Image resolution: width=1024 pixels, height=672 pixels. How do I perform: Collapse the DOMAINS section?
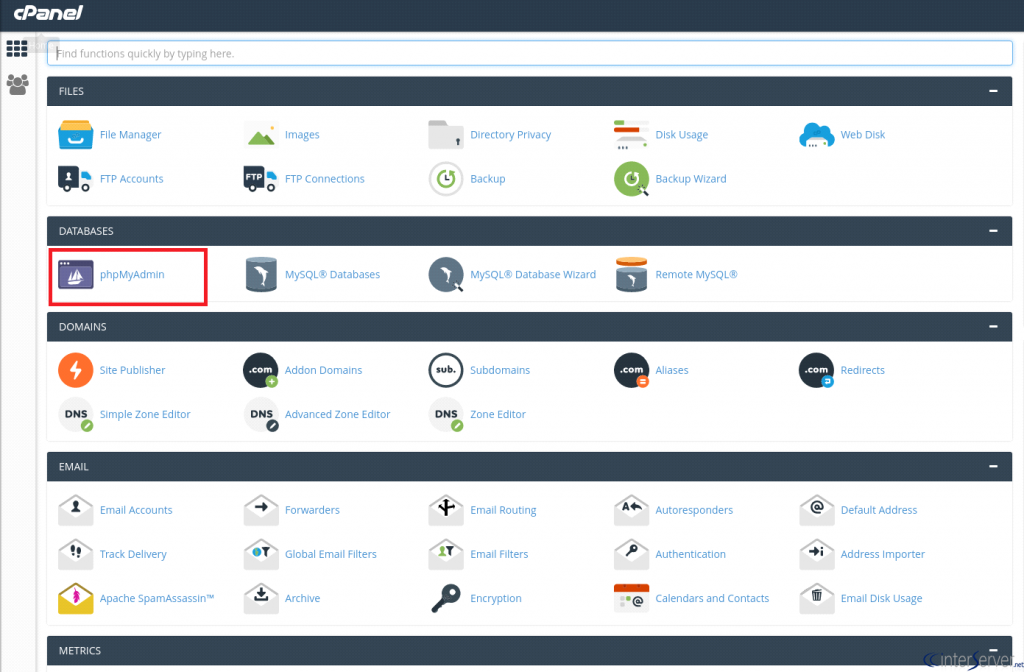tap(993, 327)
